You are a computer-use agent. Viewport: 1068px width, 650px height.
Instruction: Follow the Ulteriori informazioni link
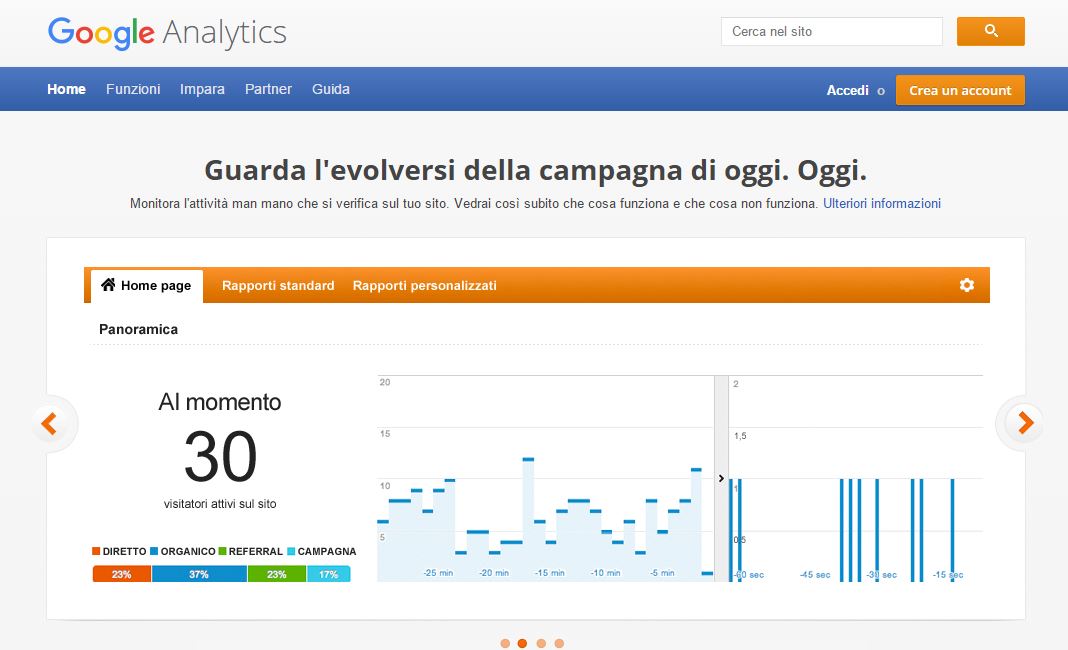(x=882, y=203)
